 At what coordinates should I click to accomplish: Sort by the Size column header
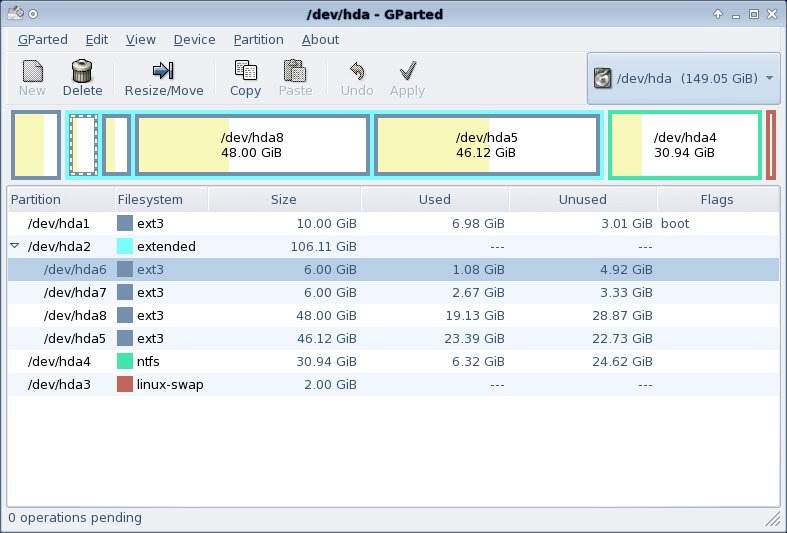(x=284, y=200)
